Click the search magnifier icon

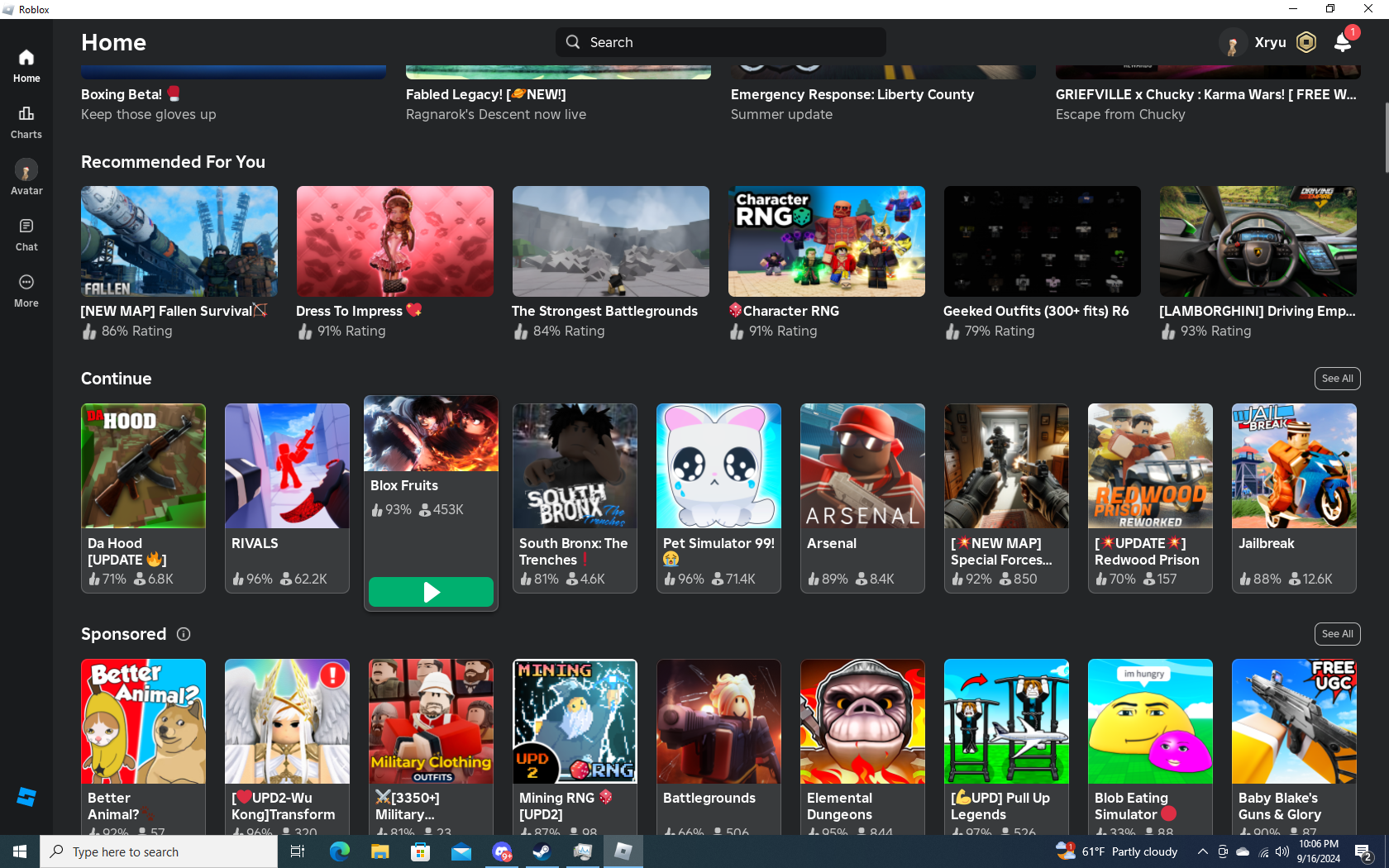point(573,42)
